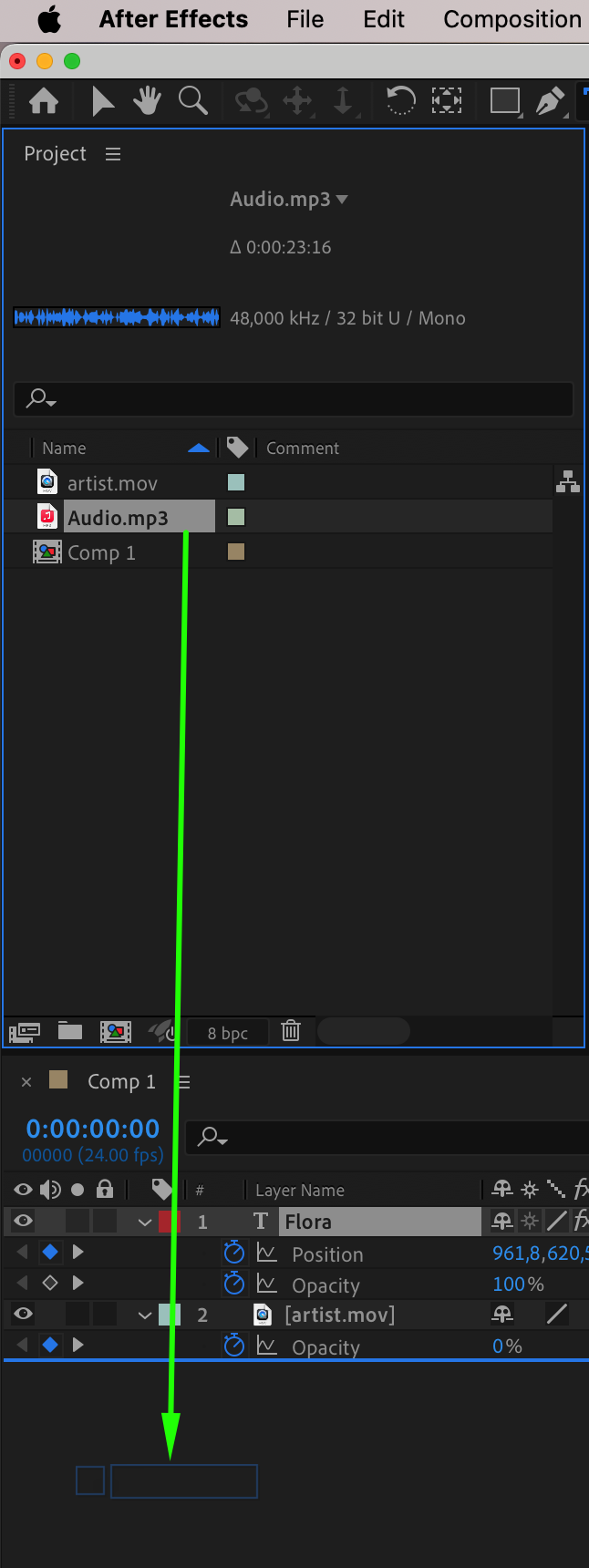Choose the Rectangle shape tool
The height and width of the screenshot is (1568, 589).
pyautogui.click(x=505, y=100)
